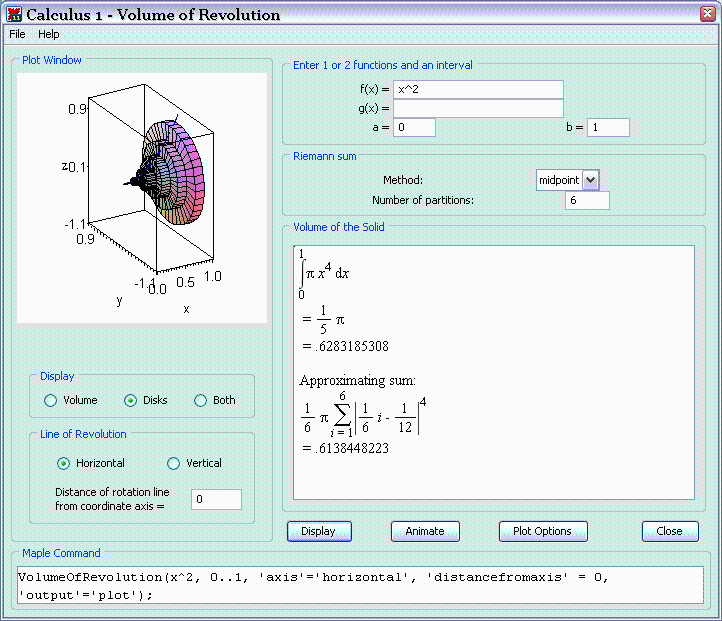
Task: Close the window with the X button
Action: coord(706,14)
